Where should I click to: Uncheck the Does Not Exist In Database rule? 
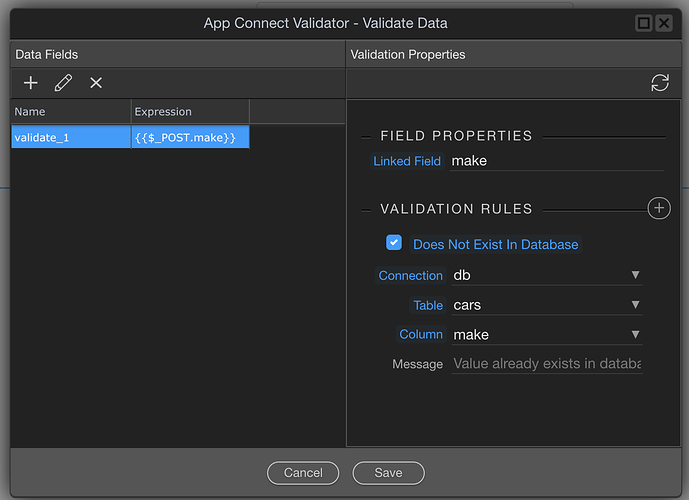point(394,243)
